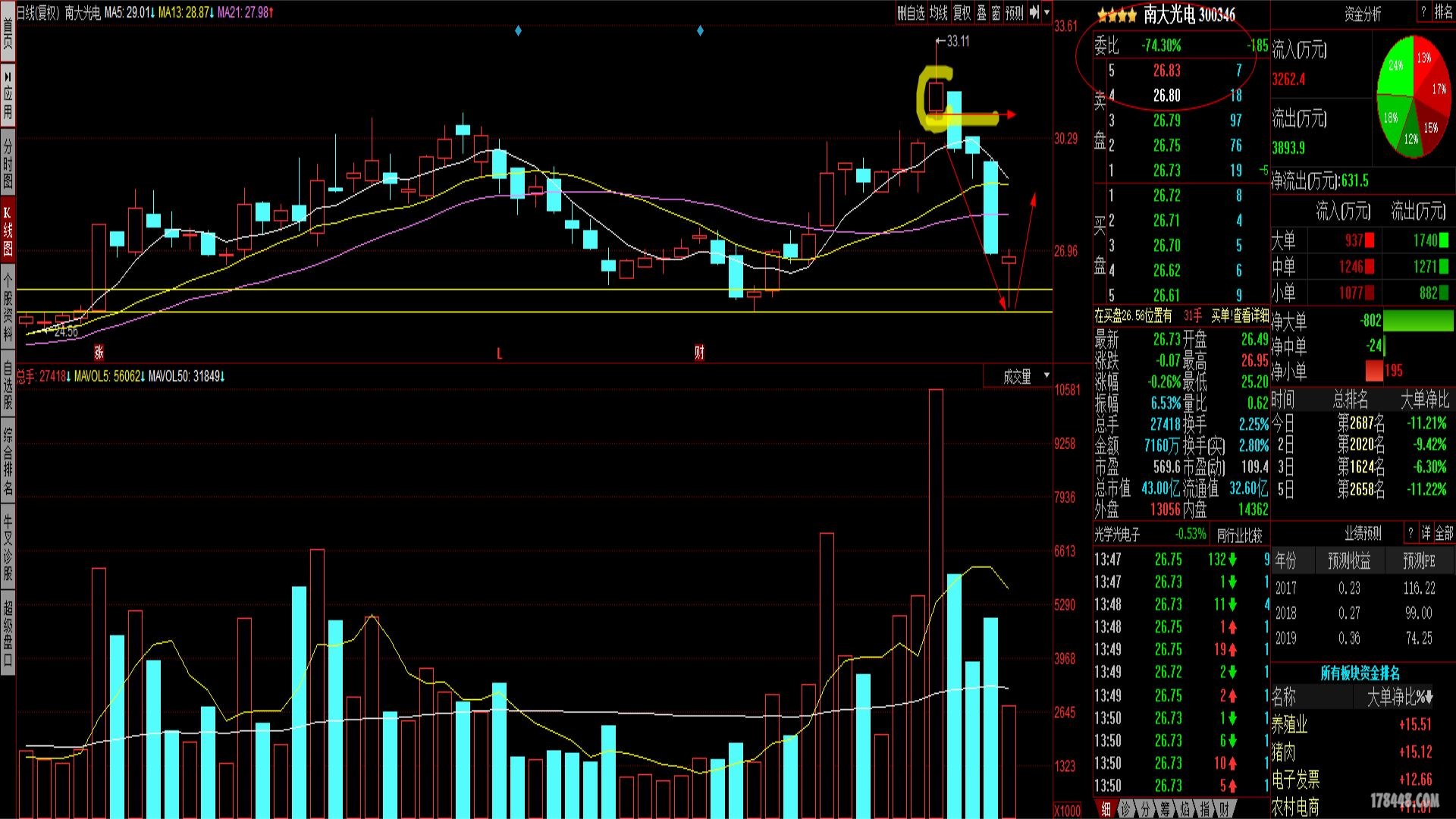Click the 全部 button in 业绩预测
The height and width of the screenshot is (819, 1456).
pyautogui.click(x=1444, y=533)
